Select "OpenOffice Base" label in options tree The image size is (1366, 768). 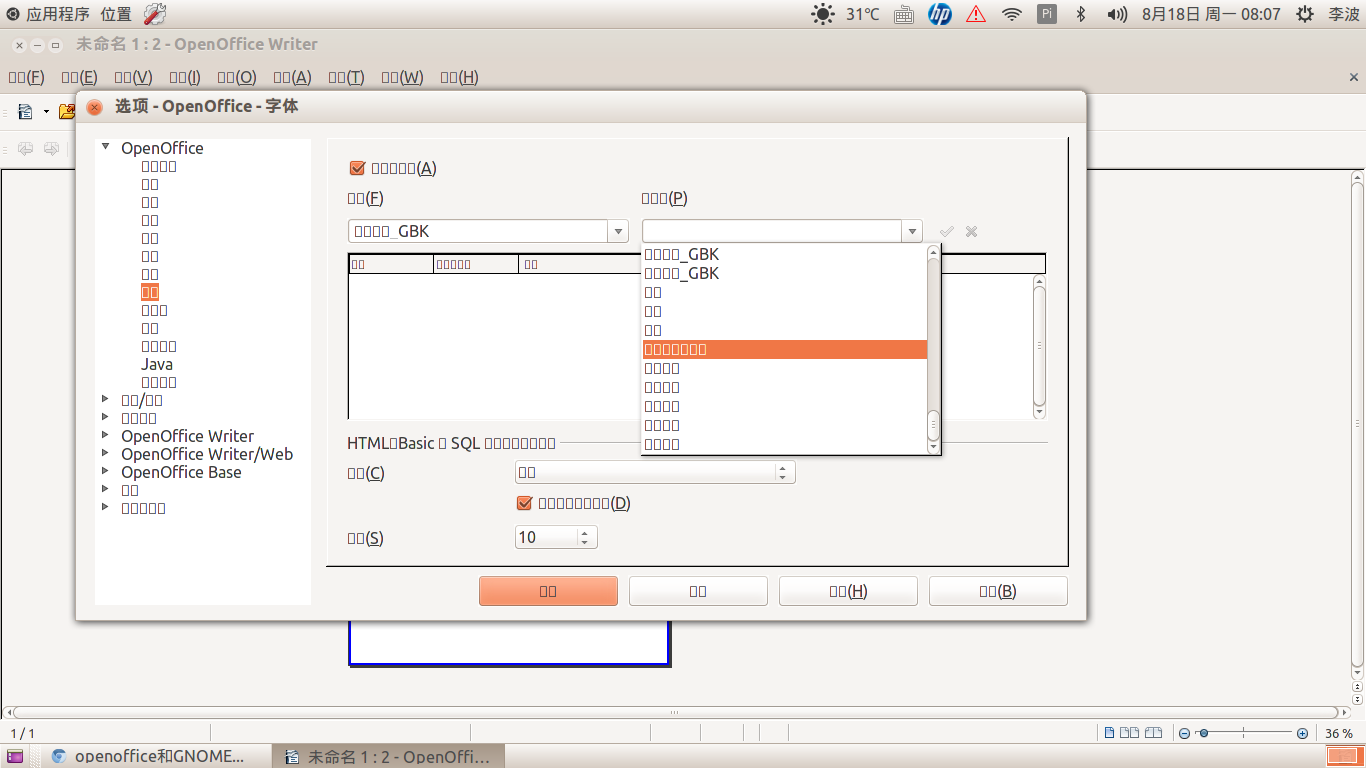pos(181,472)
